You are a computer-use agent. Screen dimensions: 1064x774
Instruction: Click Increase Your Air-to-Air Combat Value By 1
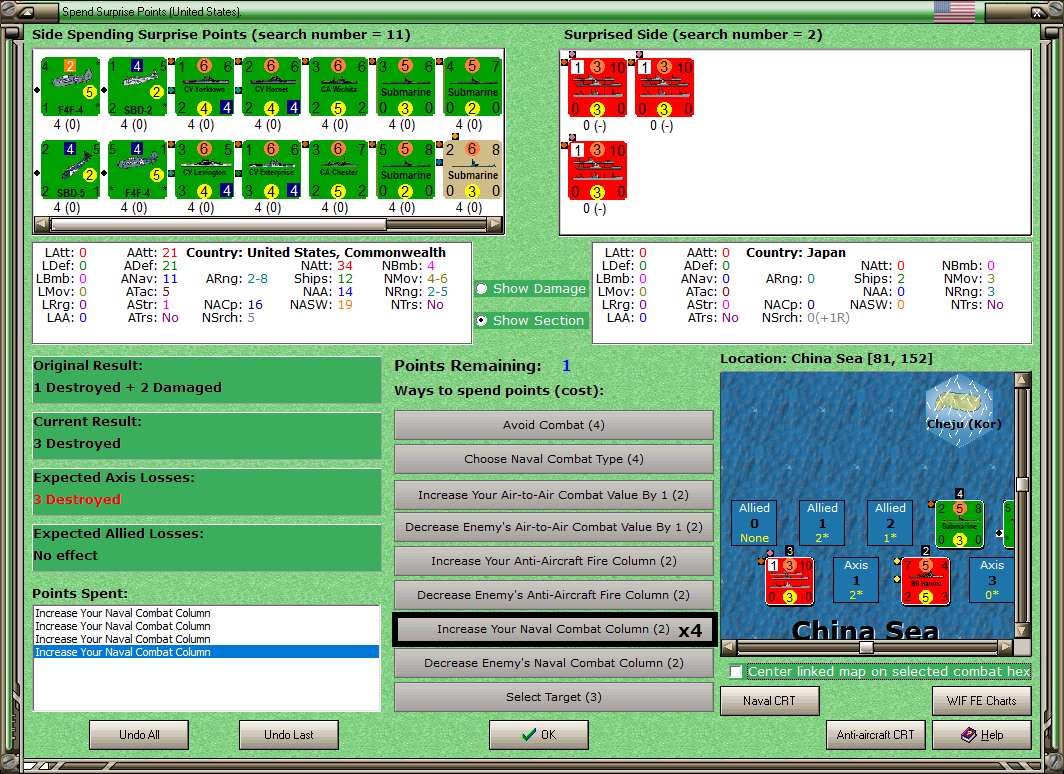[x=554, y=495]
